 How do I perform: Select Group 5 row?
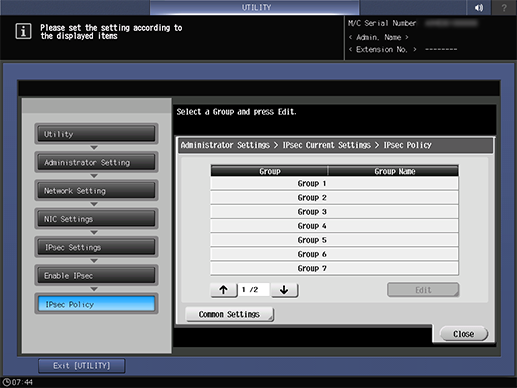click(334, 240)
